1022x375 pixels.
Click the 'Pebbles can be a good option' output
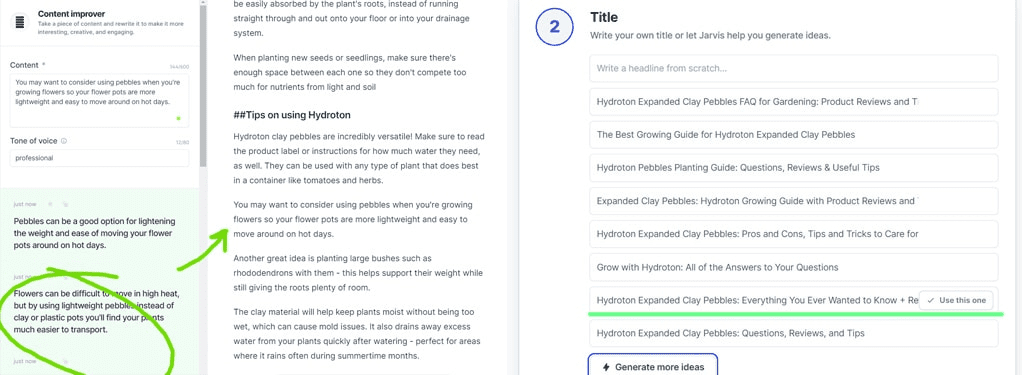coord(95,233)
